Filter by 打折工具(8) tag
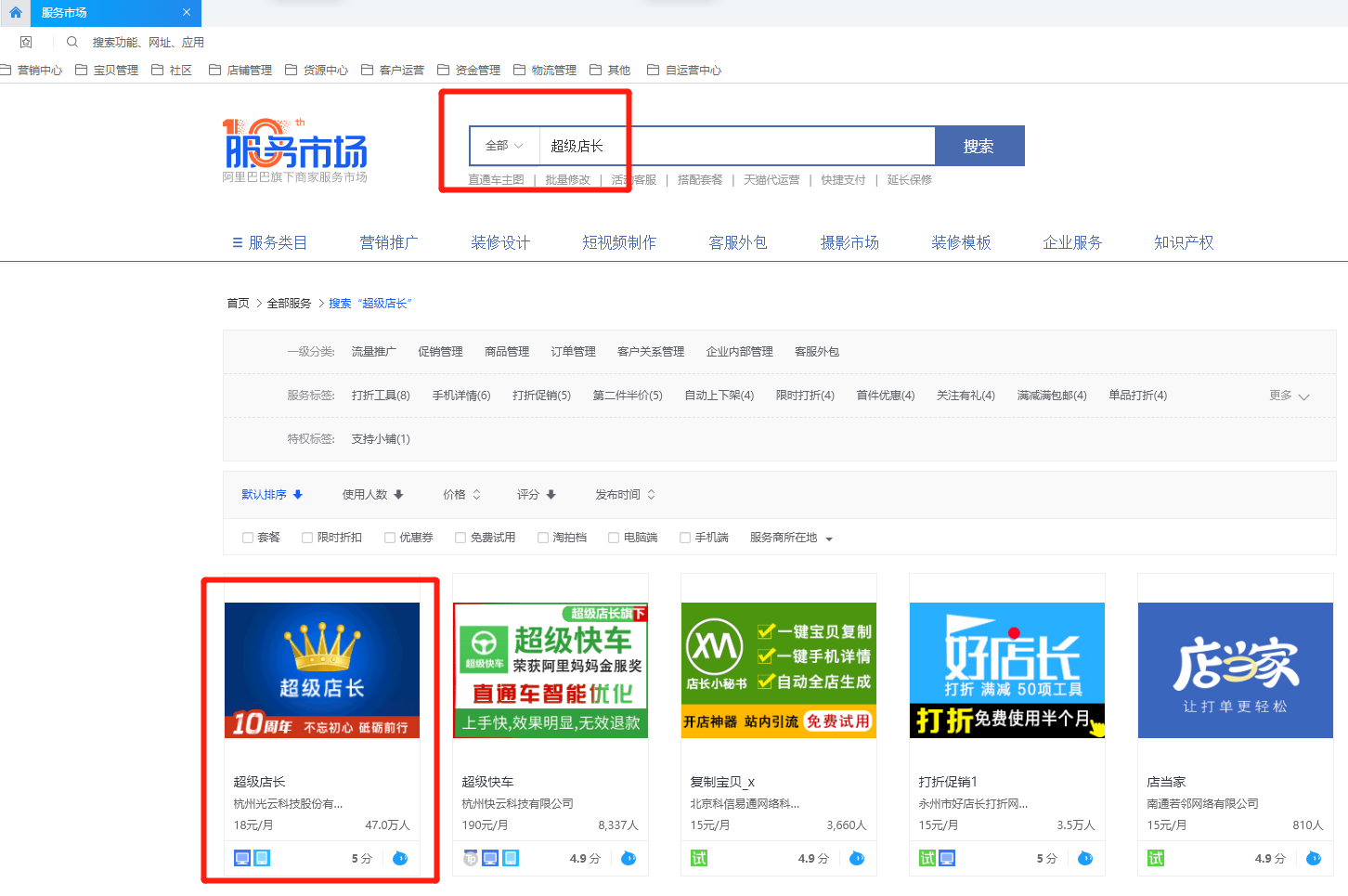 coord(381,396)
